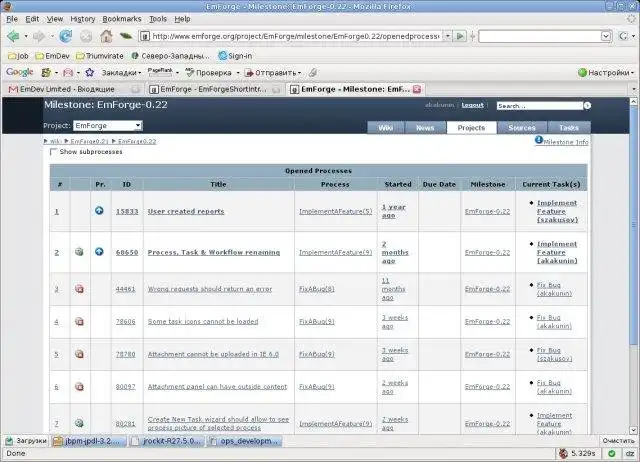
Task: Switch to the Wiki tab
Action: (386, 128)
